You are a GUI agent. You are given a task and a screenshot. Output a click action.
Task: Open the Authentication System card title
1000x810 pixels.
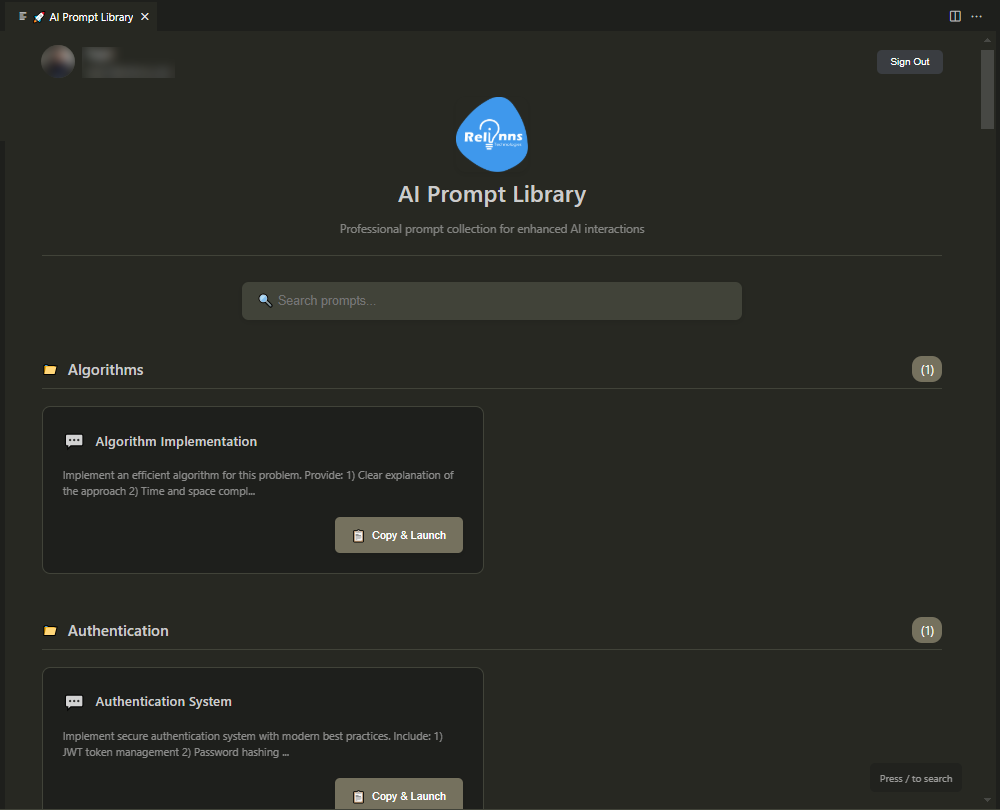[163, 702]
